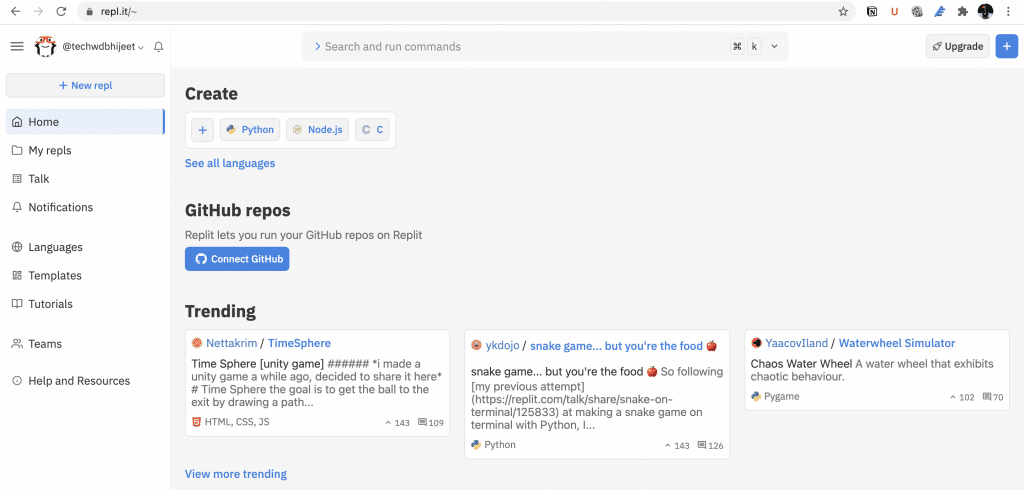Open the Chrome profile avatar

pyautogui.click(x=985, y=11)
